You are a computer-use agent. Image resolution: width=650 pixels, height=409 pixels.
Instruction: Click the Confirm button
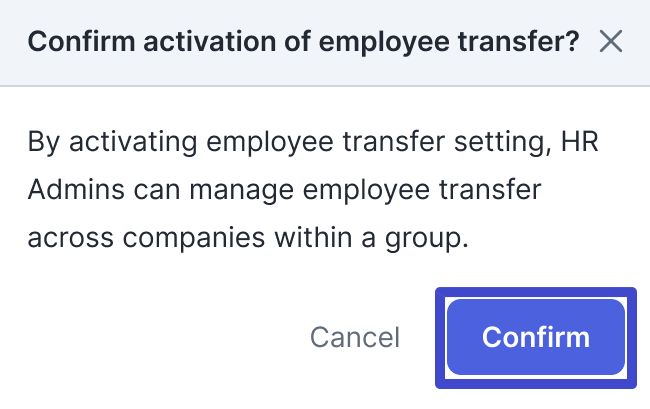(536, 337)
